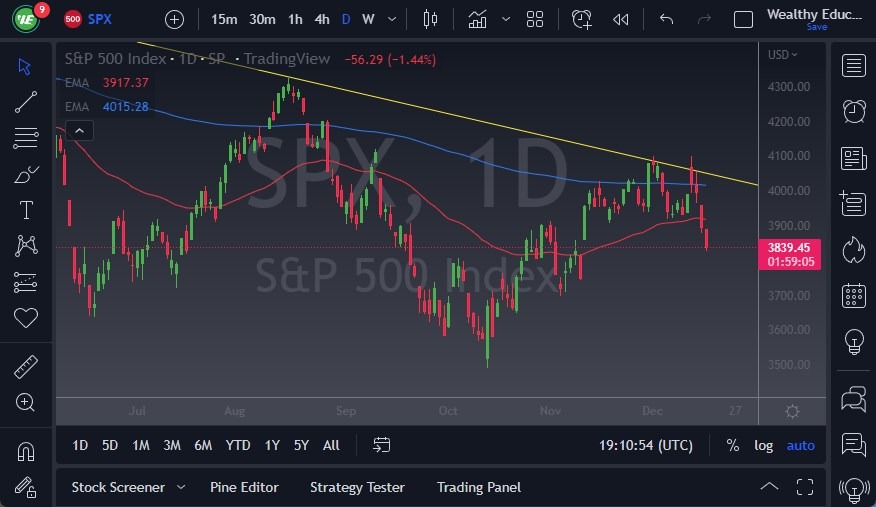Click the zoom in magnifier tool

click(x=26, y=402)
